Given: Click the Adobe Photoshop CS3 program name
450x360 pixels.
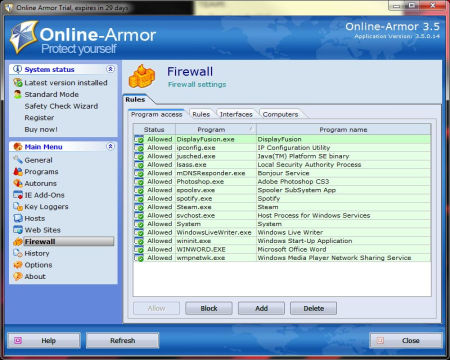Looking at the screenshot, I should [293, 182].
